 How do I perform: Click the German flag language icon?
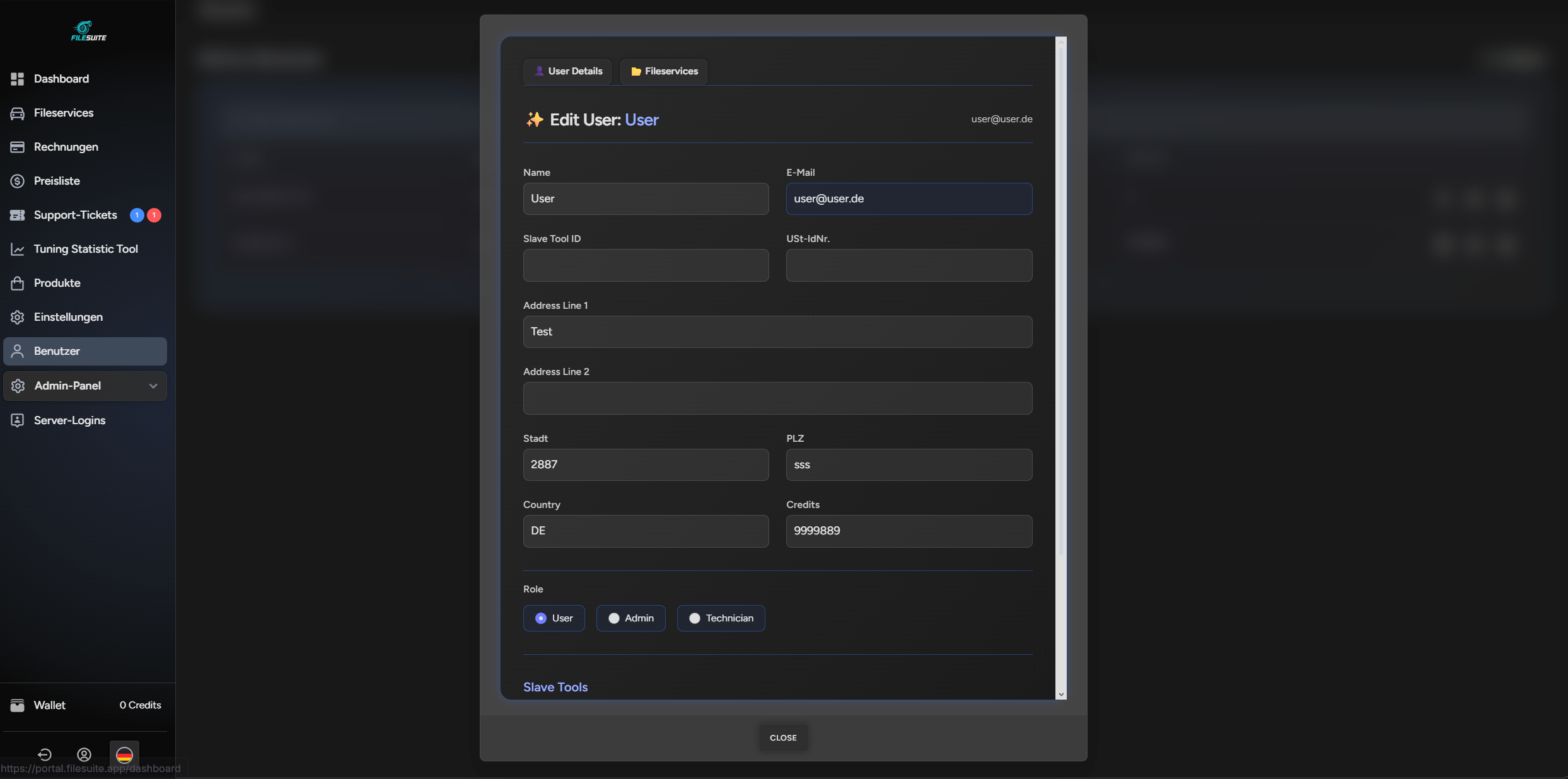coord(124,754)
